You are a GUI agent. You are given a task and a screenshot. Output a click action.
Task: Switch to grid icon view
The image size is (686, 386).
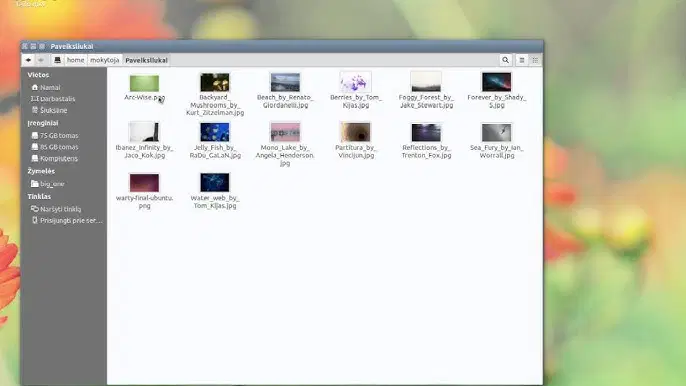coord(535,60)
